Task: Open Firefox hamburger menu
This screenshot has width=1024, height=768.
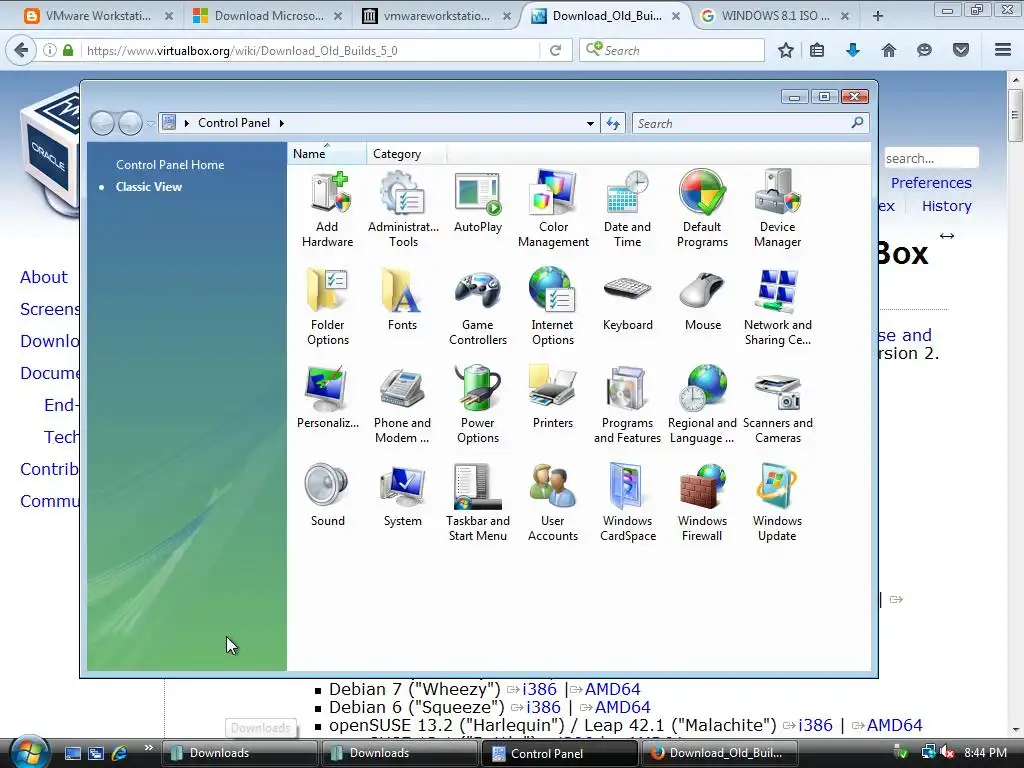Action: [x=1003, y=50]
